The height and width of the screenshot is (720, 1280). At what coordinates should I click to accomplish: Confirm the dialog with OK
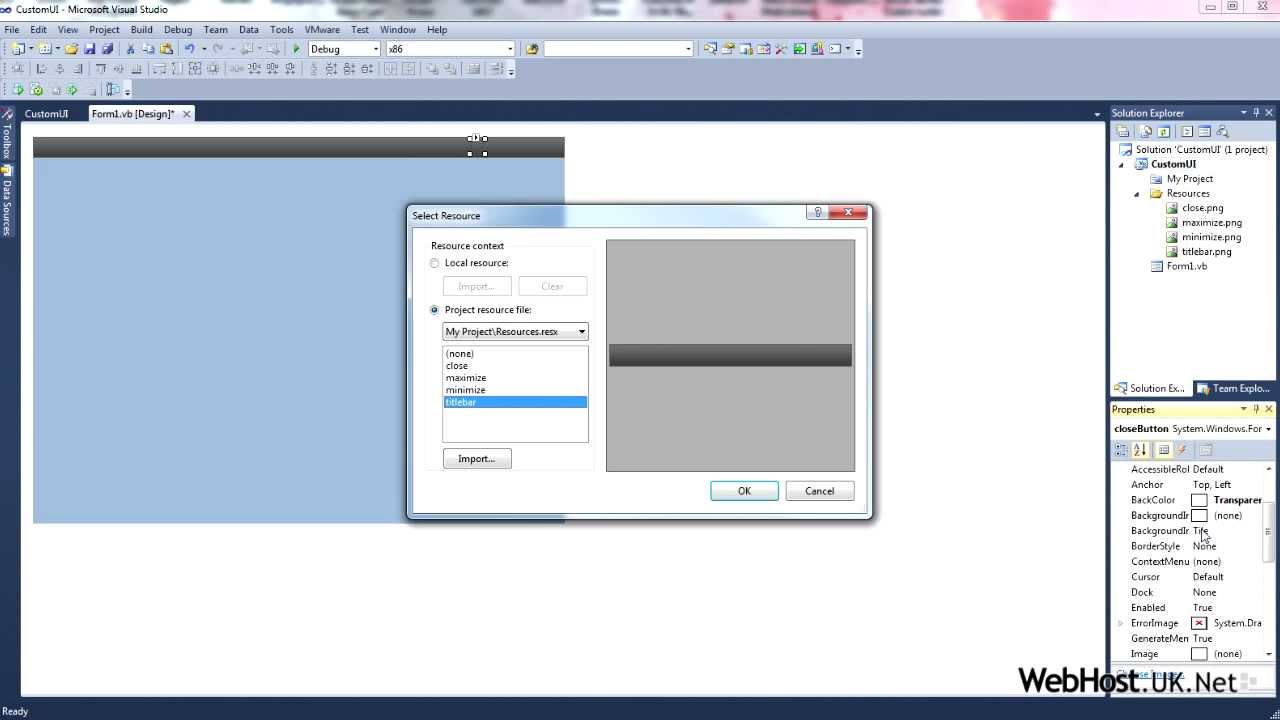tap(744, 491)
